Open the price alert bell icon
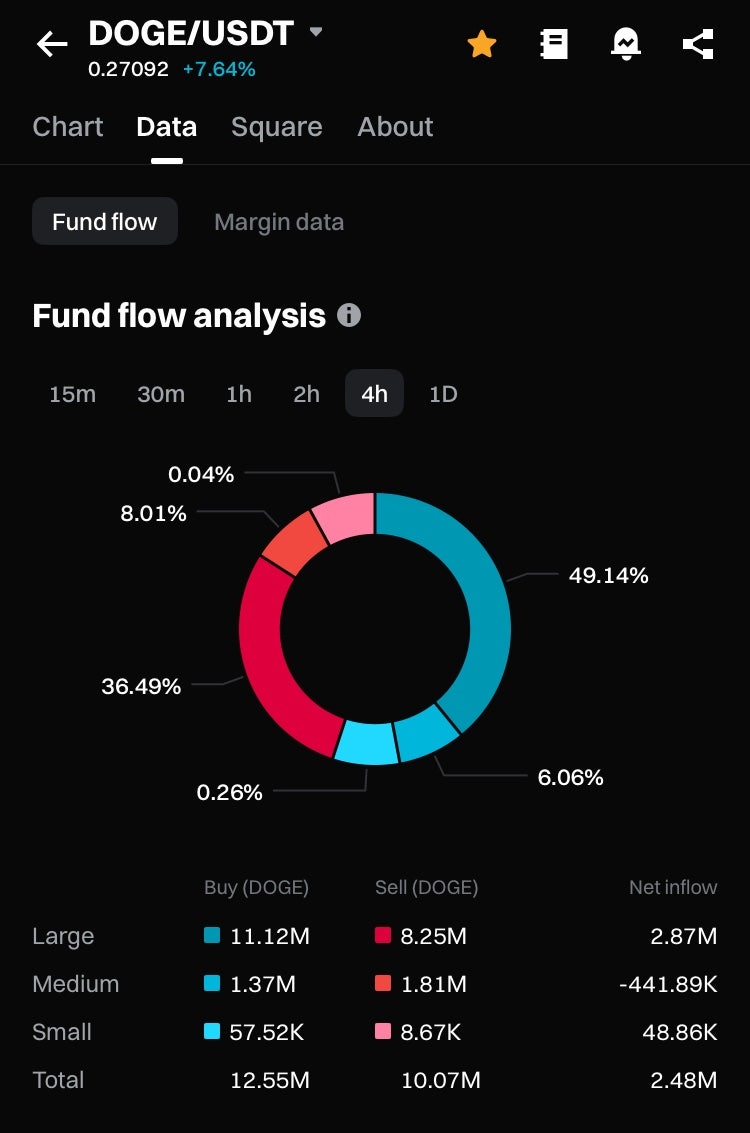 (x=626, y=43)
